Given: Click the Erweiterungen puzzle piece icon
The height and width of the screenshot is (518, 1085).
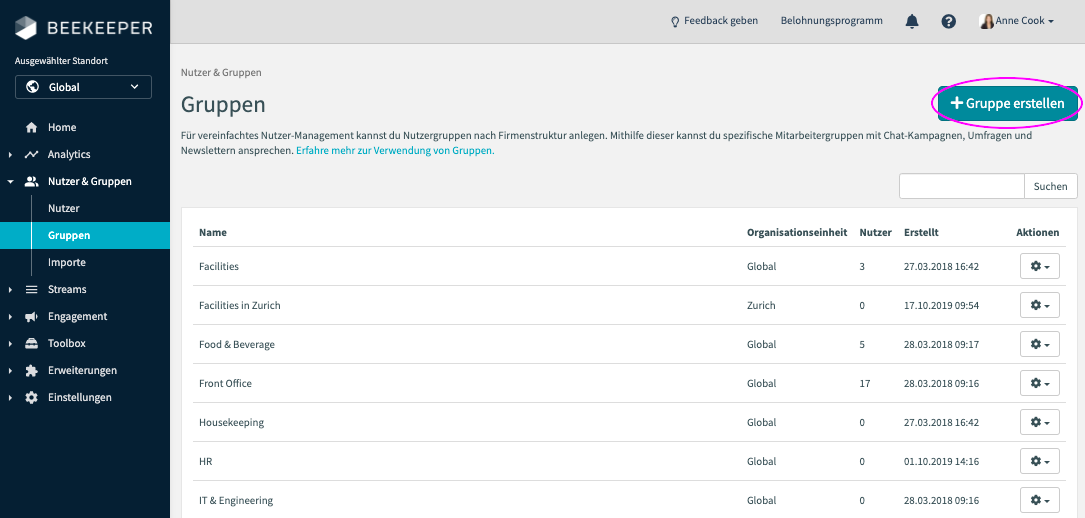Looking at the screenshot, I should click(x=31, y=371).
